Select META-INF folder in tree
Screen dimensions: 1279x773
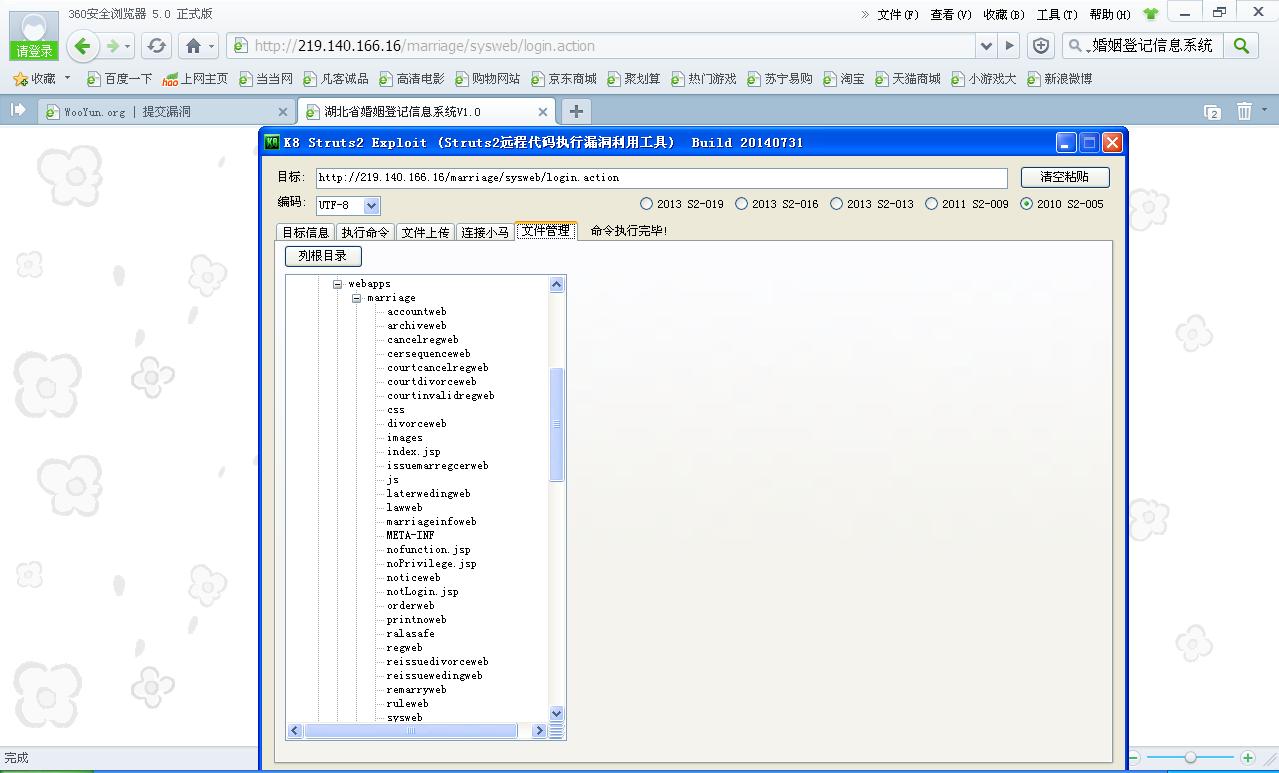(411, 536)
